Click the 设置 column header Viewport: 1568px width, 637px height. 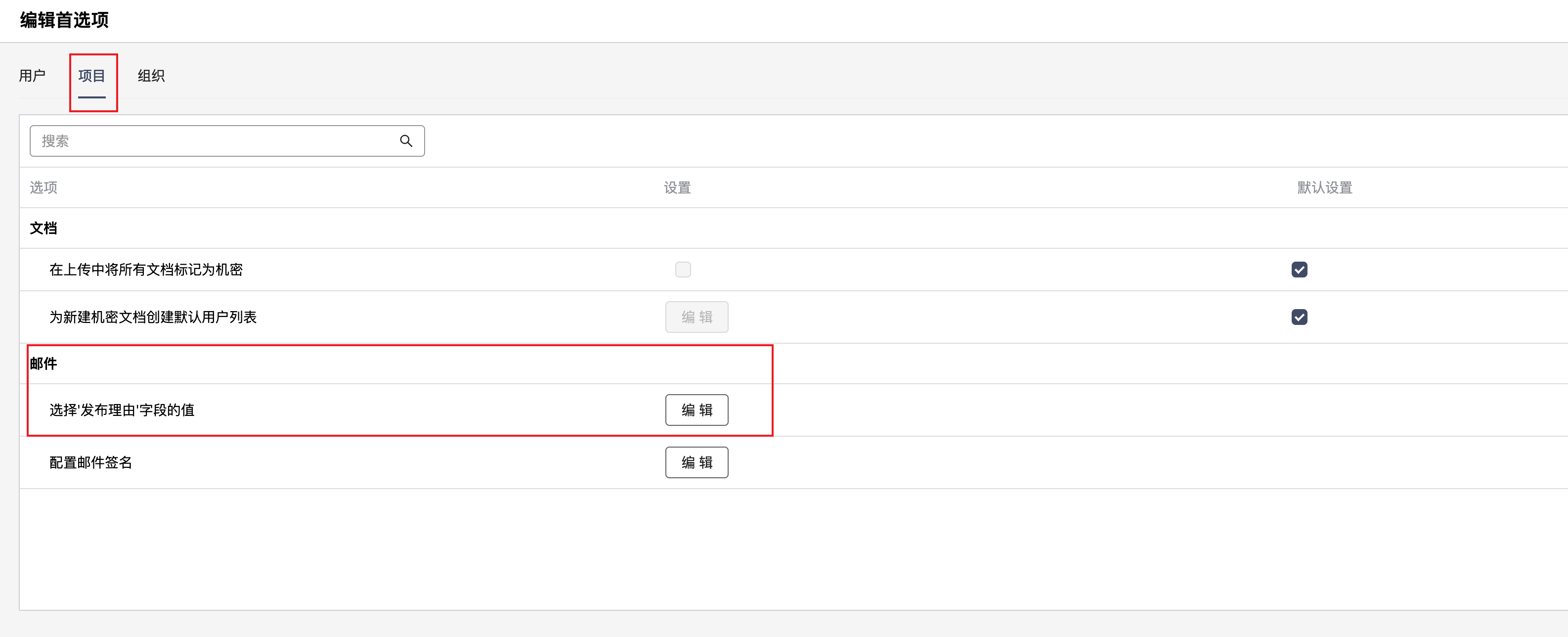point(677,187)
